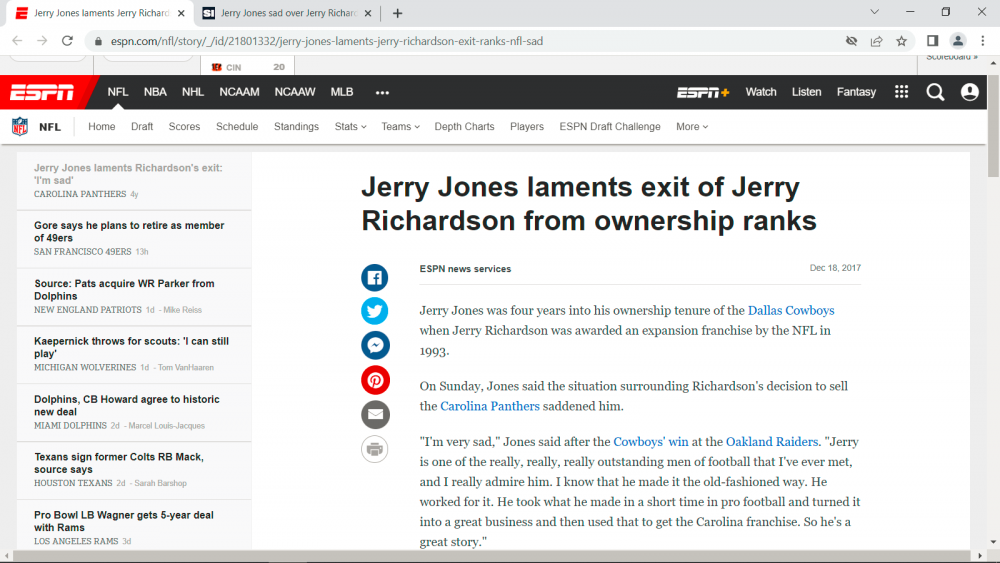Pin article using Pinterest icon
The image size is (1000, 563).
[x=375, y=380]
